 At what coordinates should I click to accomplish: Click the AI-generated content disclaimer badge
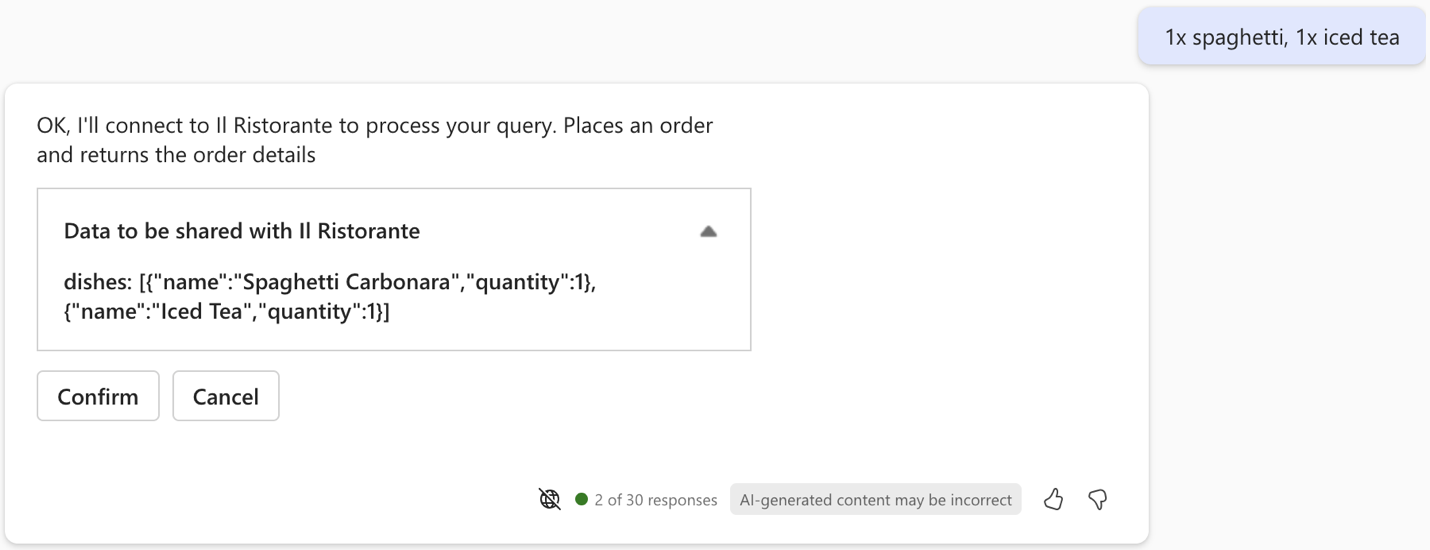coord(875,499)
